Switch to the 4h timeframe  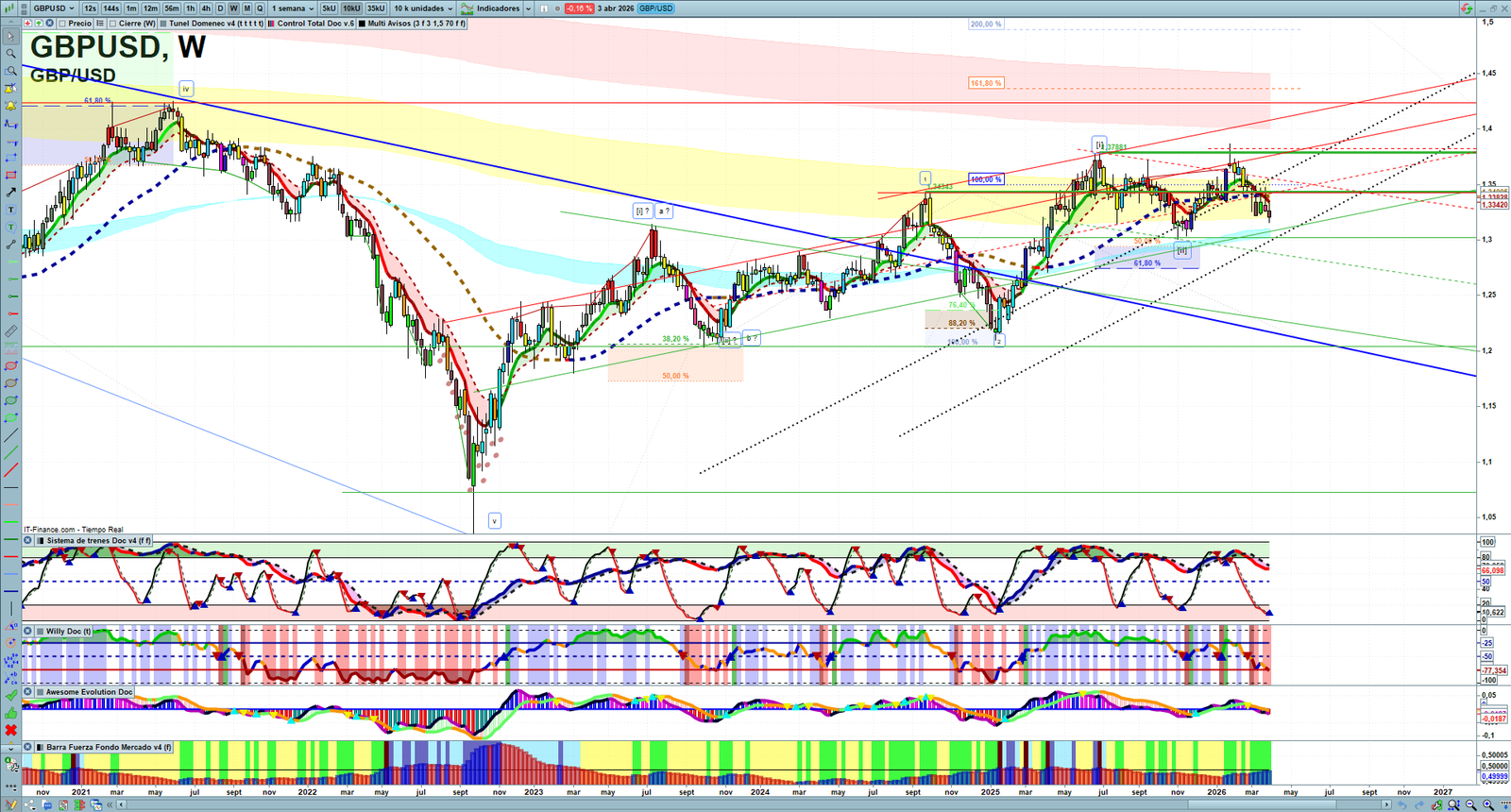[206, 8]
